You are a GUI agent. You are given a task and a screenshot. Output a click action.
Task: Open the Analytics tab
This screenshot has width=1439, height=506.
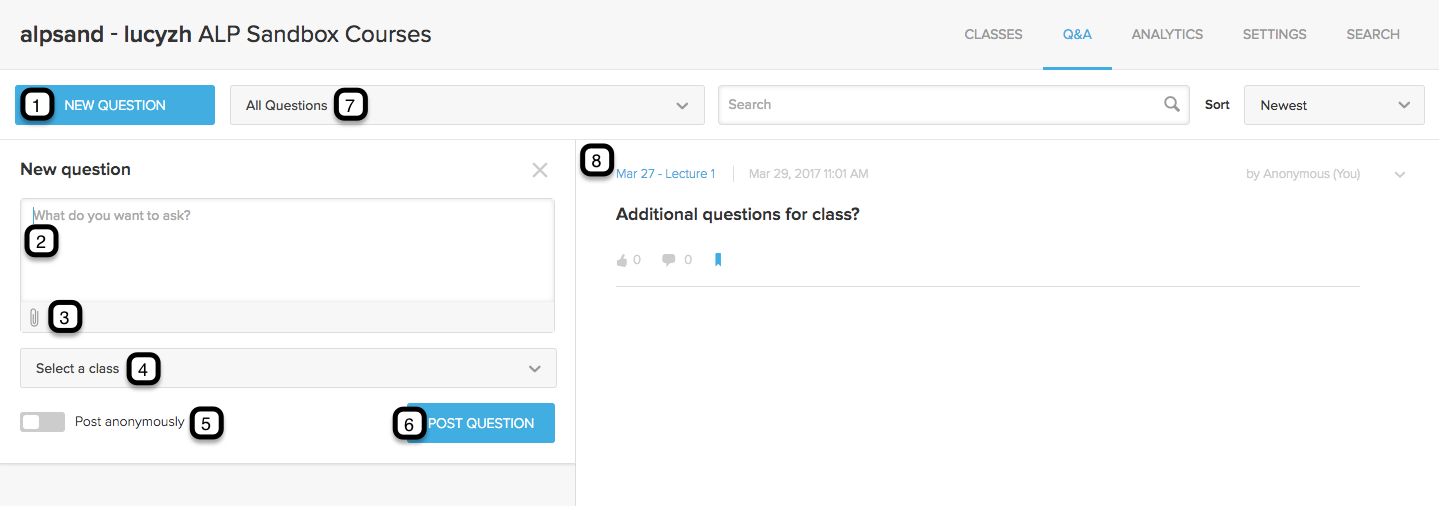[x=1167, y=34]
